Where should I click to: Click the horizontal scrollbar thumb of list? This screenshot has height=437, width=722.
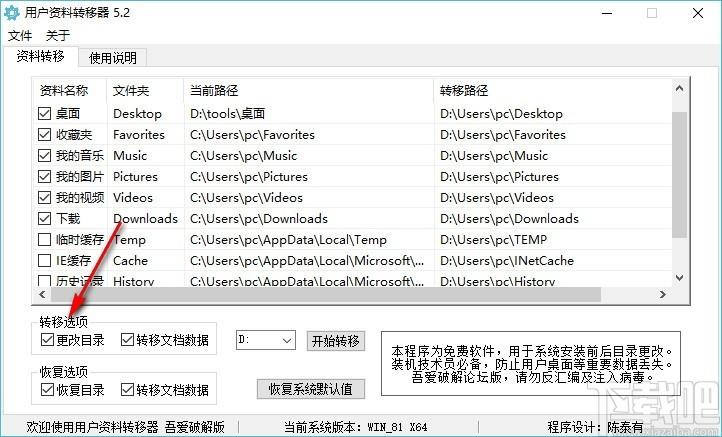326,294
